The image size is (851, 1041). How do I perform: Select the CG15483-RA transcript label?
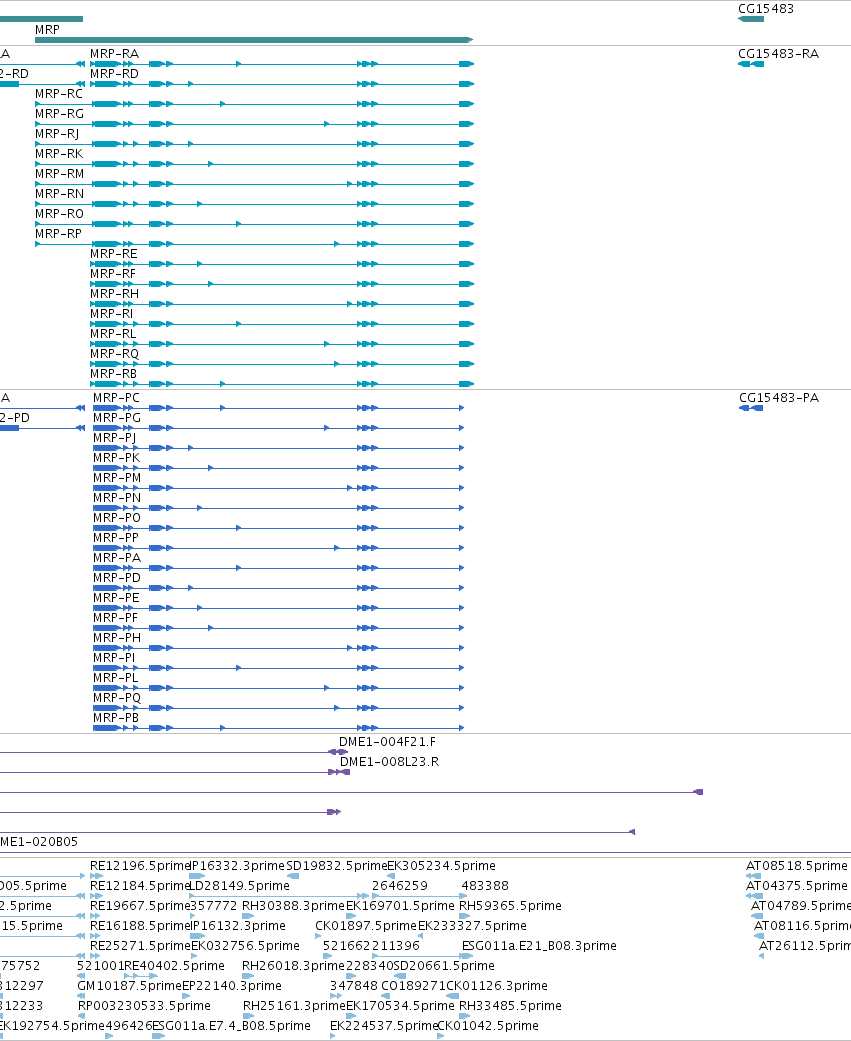click(779, 54)
